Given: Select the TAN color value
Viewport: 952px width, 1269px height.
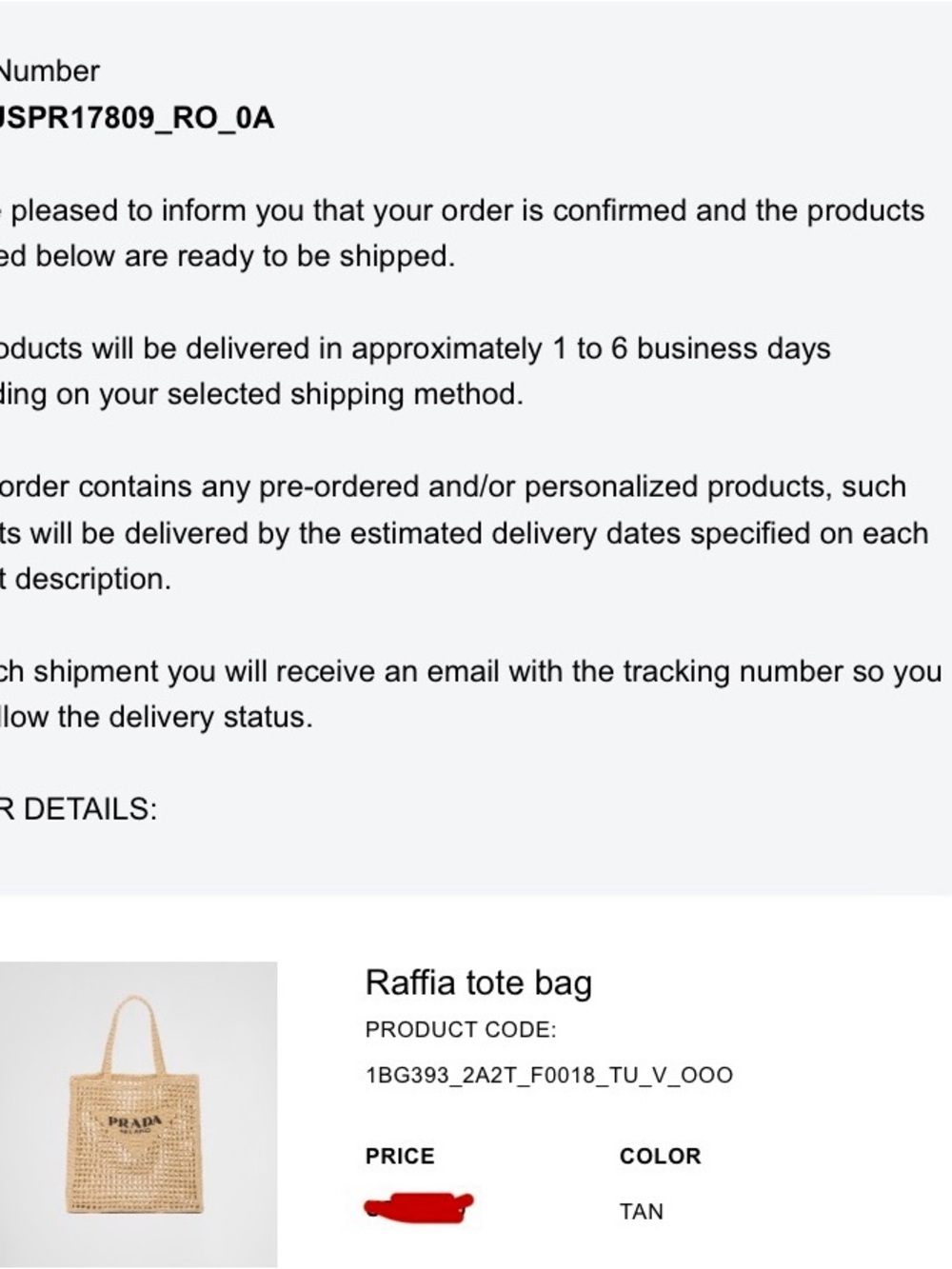Looking at the screenshot, I should pos(641,1212).
